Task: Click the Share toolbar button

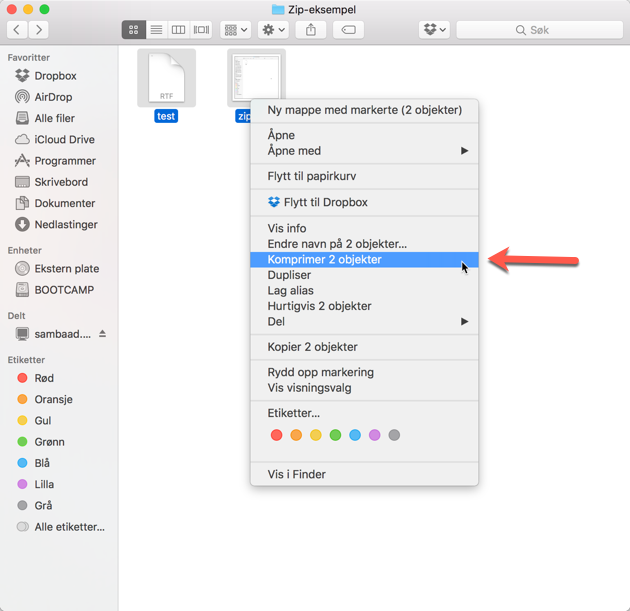Action: click(x=311, y=30)
